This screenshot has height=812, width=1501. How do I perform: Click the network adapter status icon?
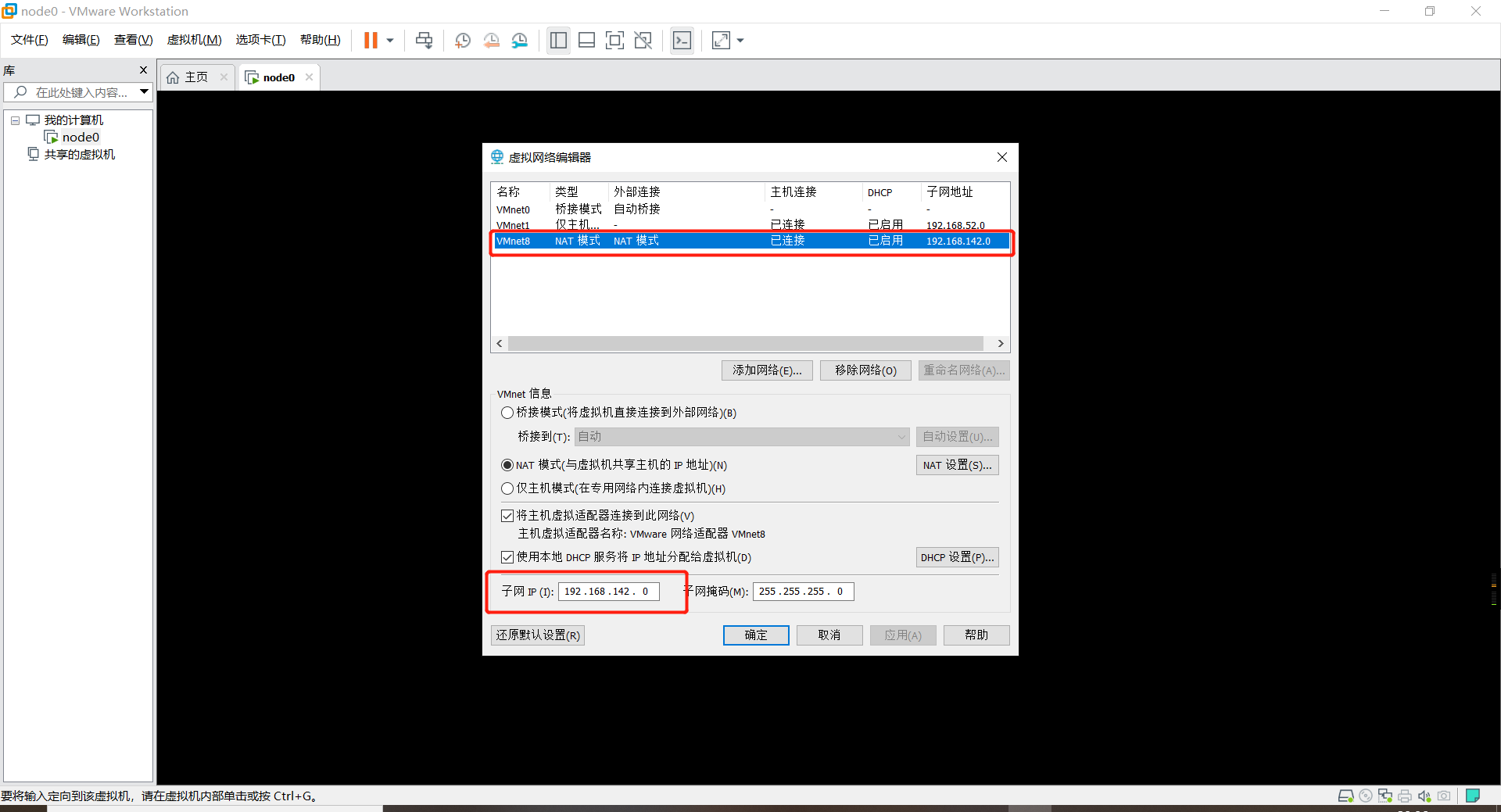tap(1385, 796)
